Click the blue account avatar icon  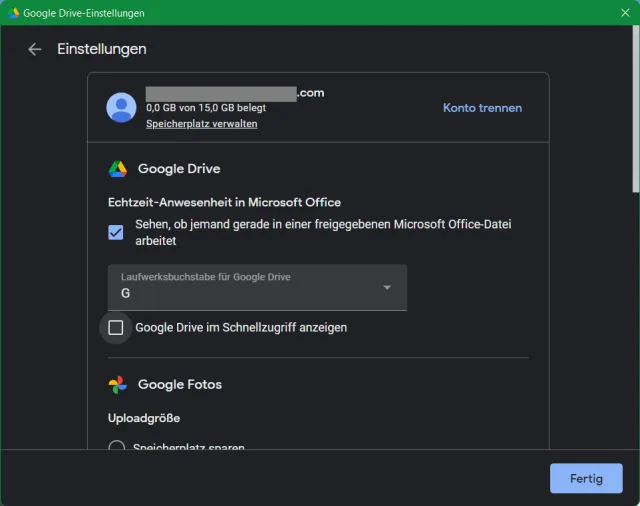coord(122,107)
